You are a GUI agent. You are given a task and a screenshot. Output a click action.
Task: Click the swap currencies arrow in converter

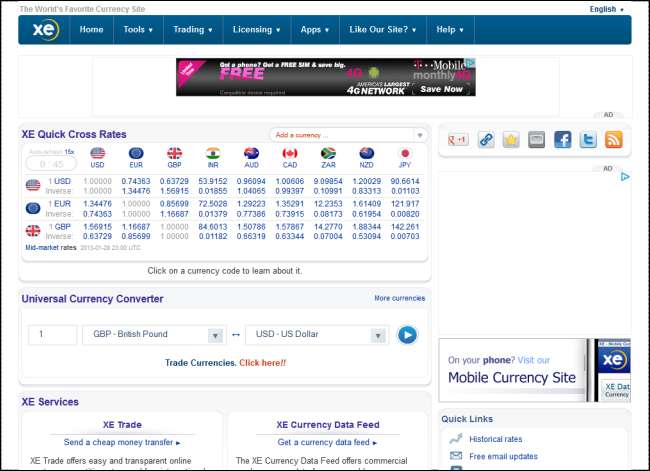coord(236,335)
